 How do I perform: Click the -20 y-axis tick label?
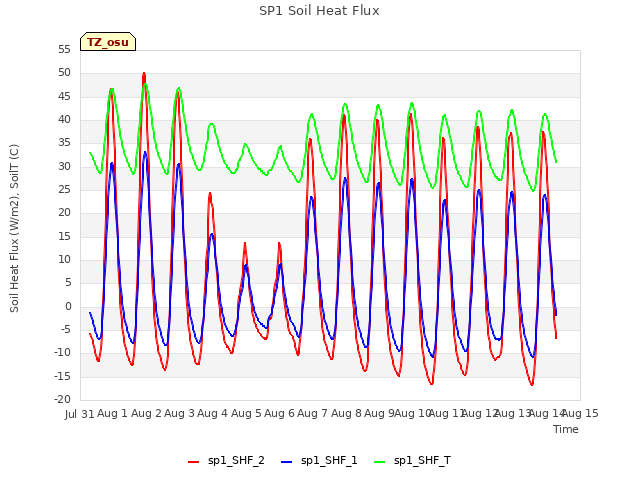tap(62, 400)
